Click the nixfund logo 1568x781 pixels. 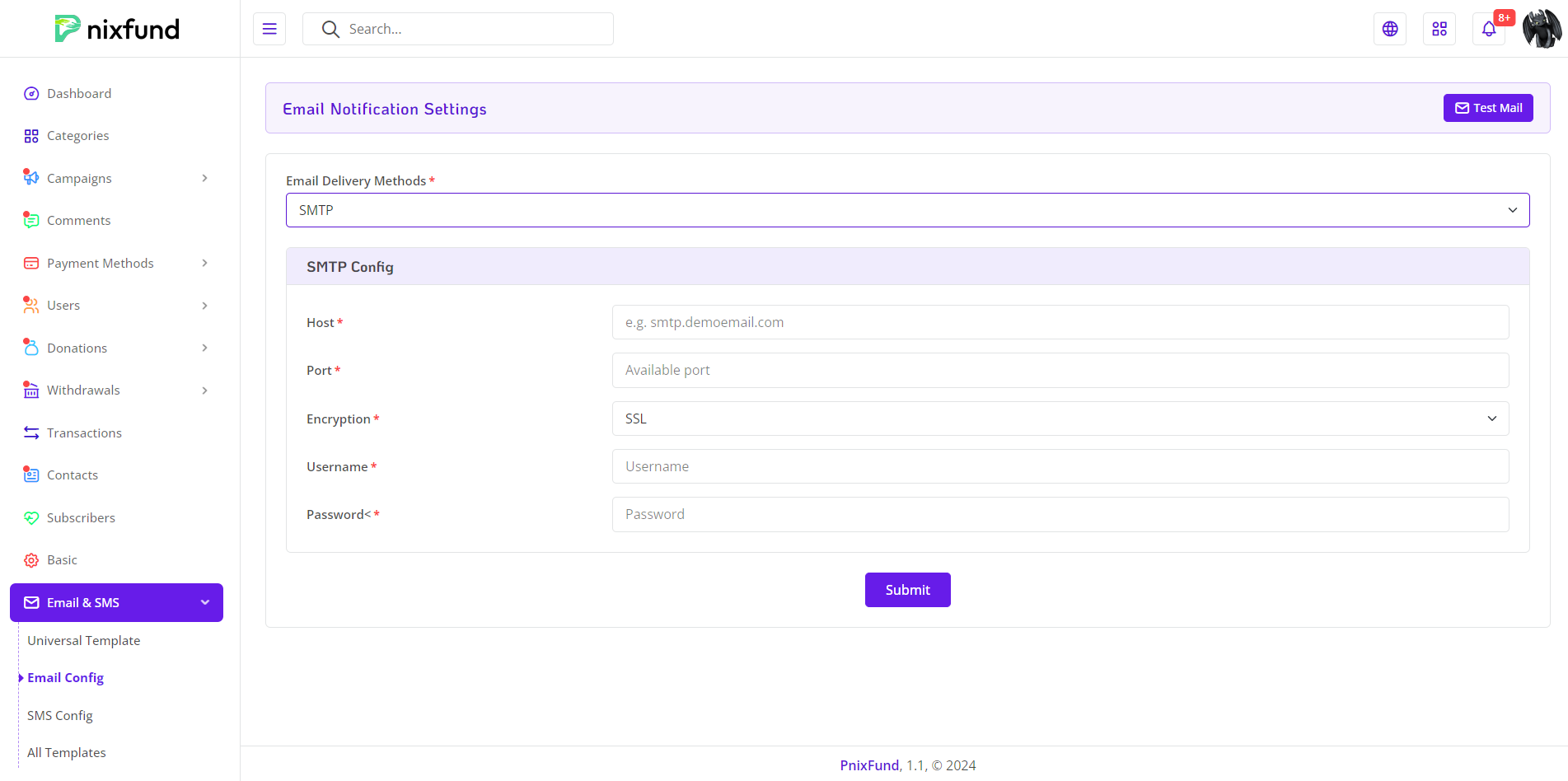coord(117,29)
